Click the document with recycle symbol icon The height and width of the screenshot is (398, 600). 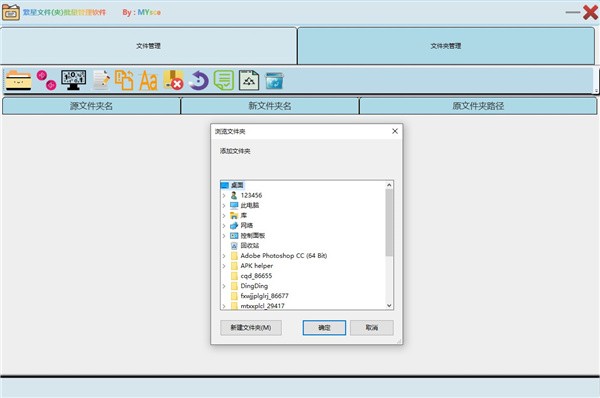click(x=249, y=80)
